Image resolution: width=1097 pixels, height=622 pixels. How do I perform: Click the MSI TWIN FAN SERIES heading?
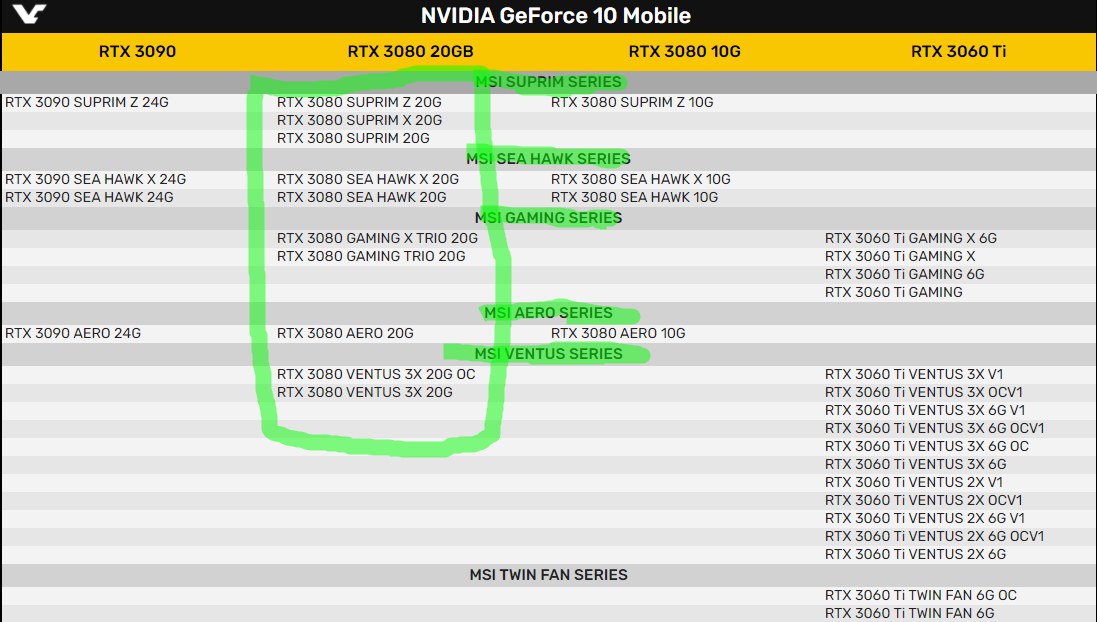coord(548,575)
